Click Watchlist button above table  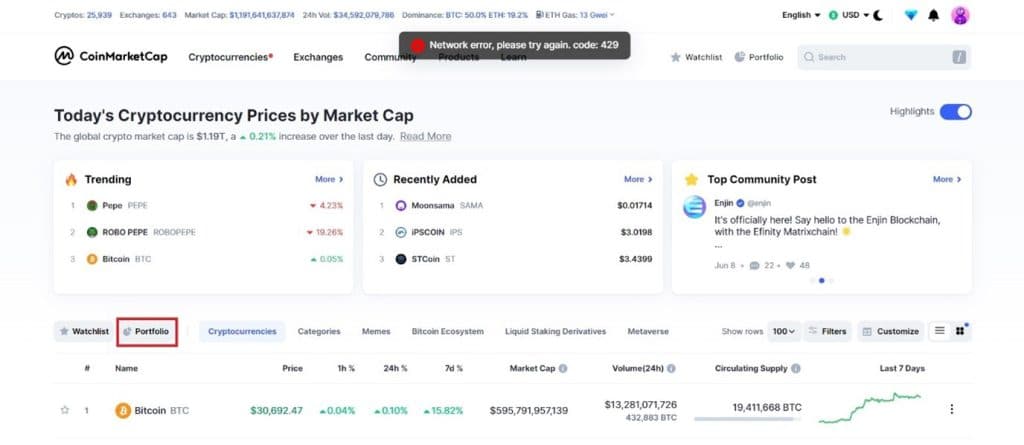point(84,331)
